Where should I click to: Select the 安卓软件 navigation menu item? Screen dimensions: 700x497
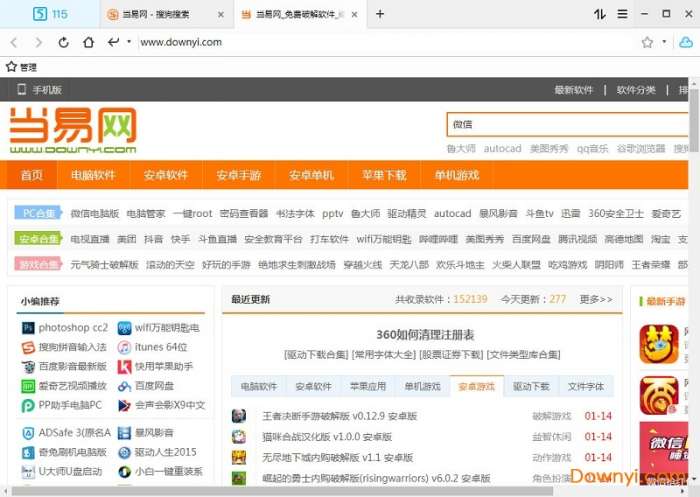165,175
